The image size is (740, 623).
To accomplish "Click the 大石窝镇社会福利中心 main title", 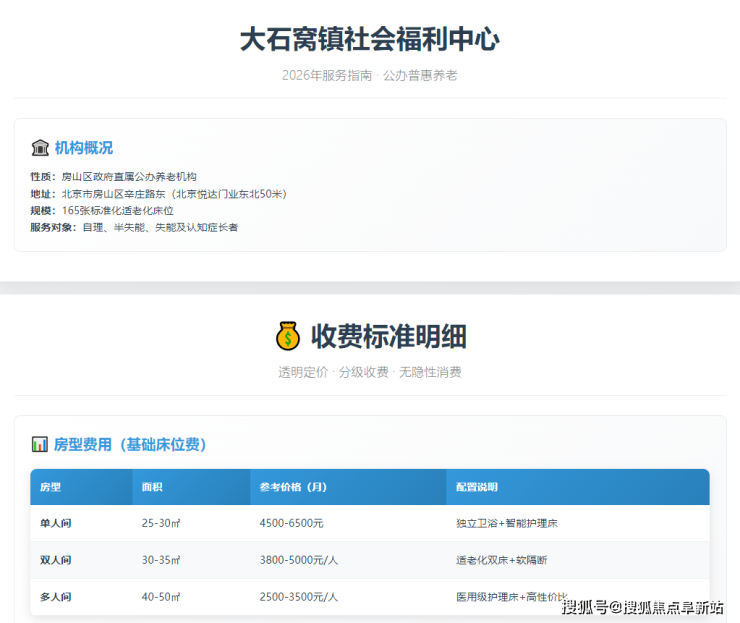I will (369, 39).
